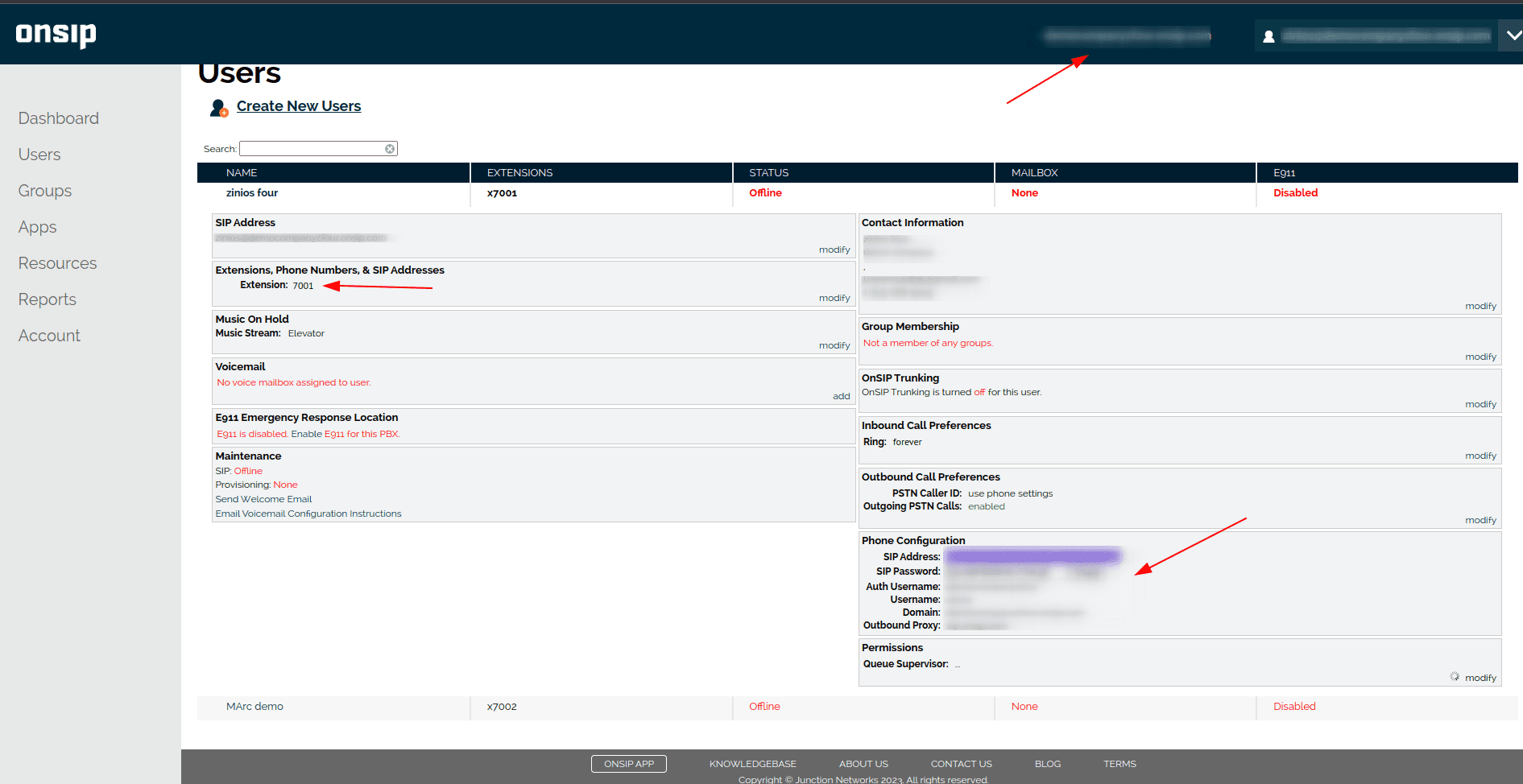1523x784 pixels.
Task: Click the spinner icon beside Permissions modify
Action: point(1455,676)
